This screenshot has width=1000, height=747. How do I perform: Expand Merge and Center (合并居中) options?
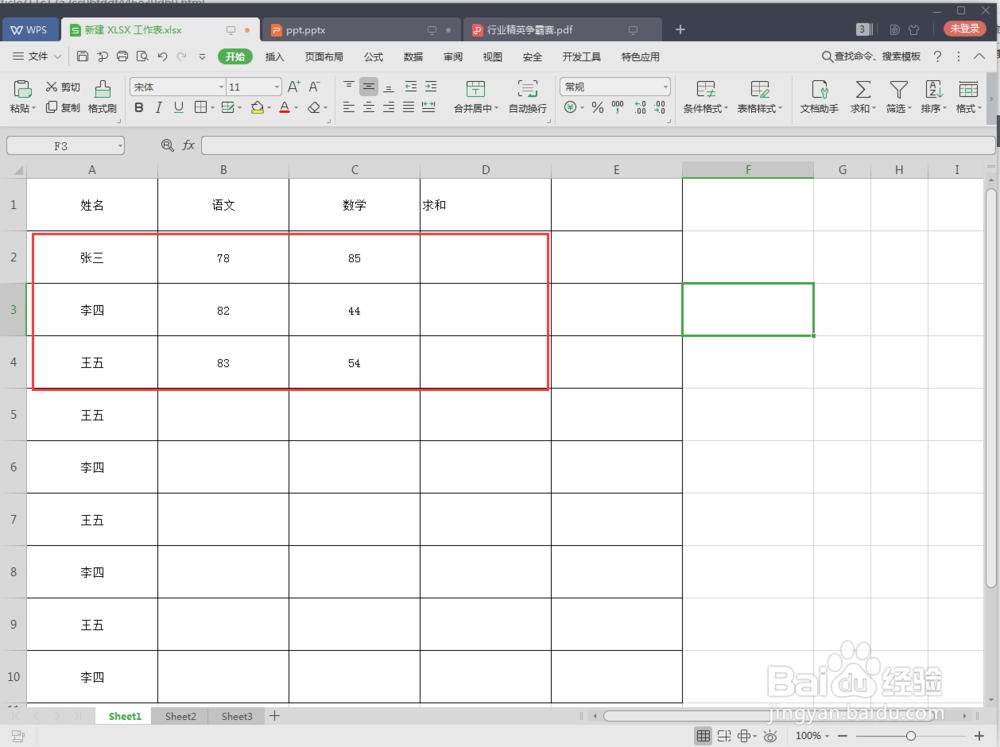pos(496,108)
